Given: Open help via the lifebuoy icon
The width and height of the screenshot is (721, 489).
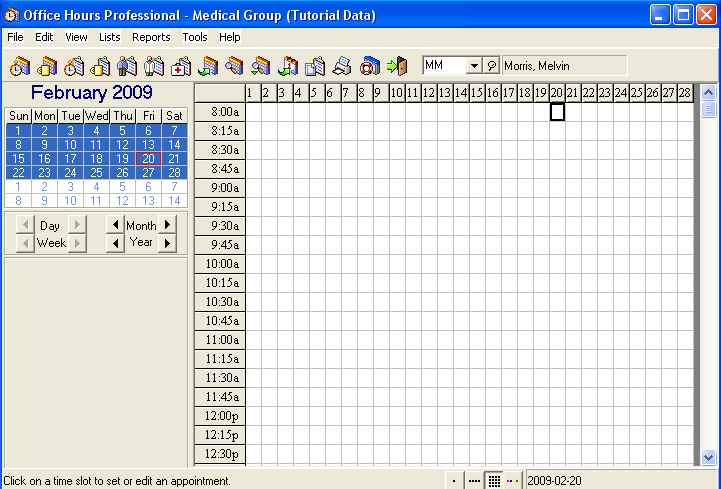Looking at the screenshot, I should click(x=369, y=66).
